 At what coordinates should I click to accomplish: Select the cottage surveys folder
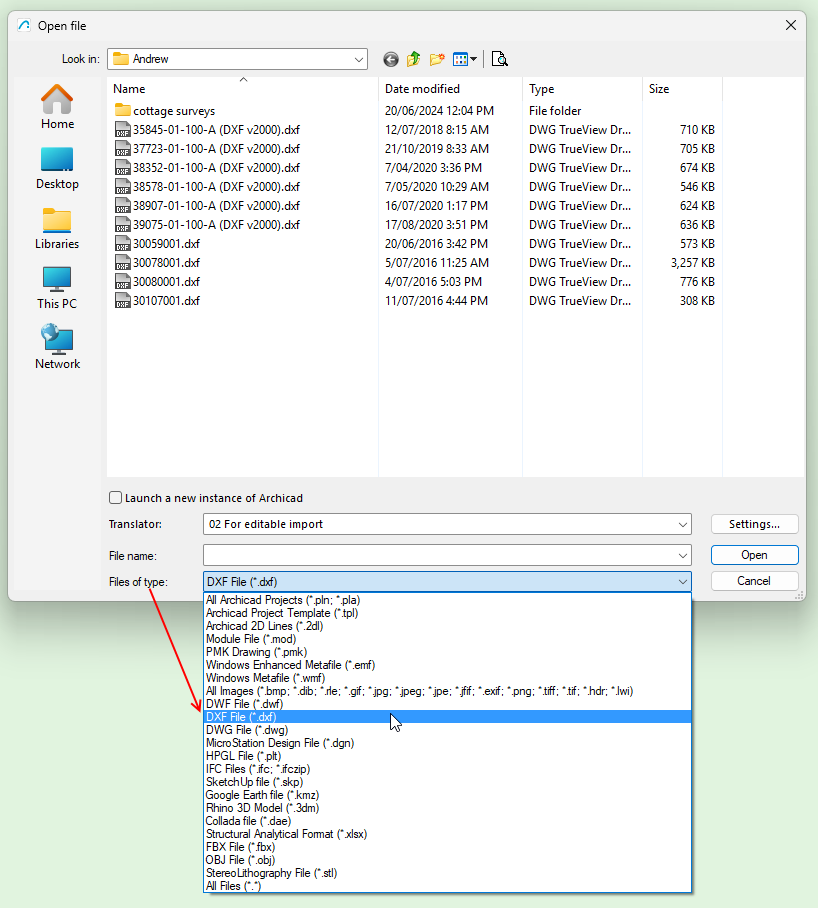pos(165,111)
